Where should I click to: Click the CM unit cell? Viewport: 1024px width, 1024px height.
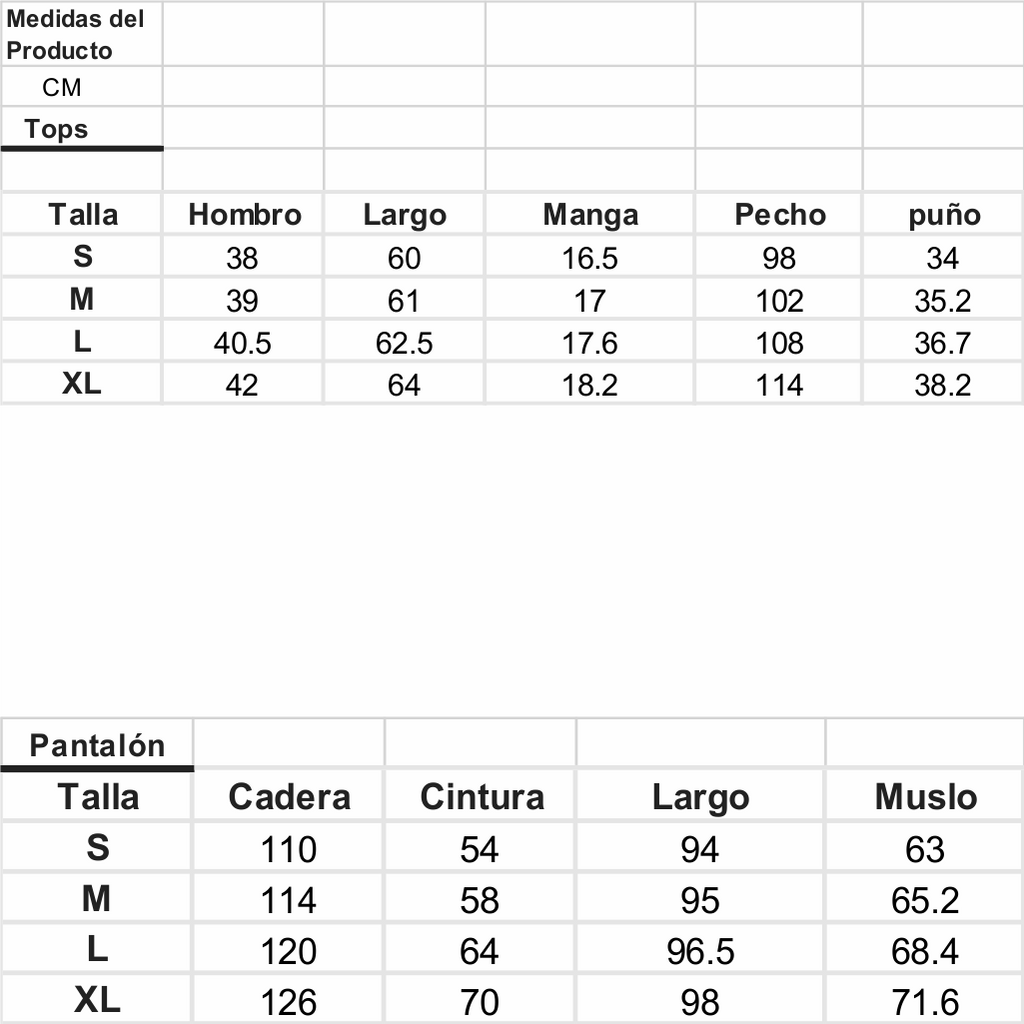pyautogui.click(x=81, y=87)
